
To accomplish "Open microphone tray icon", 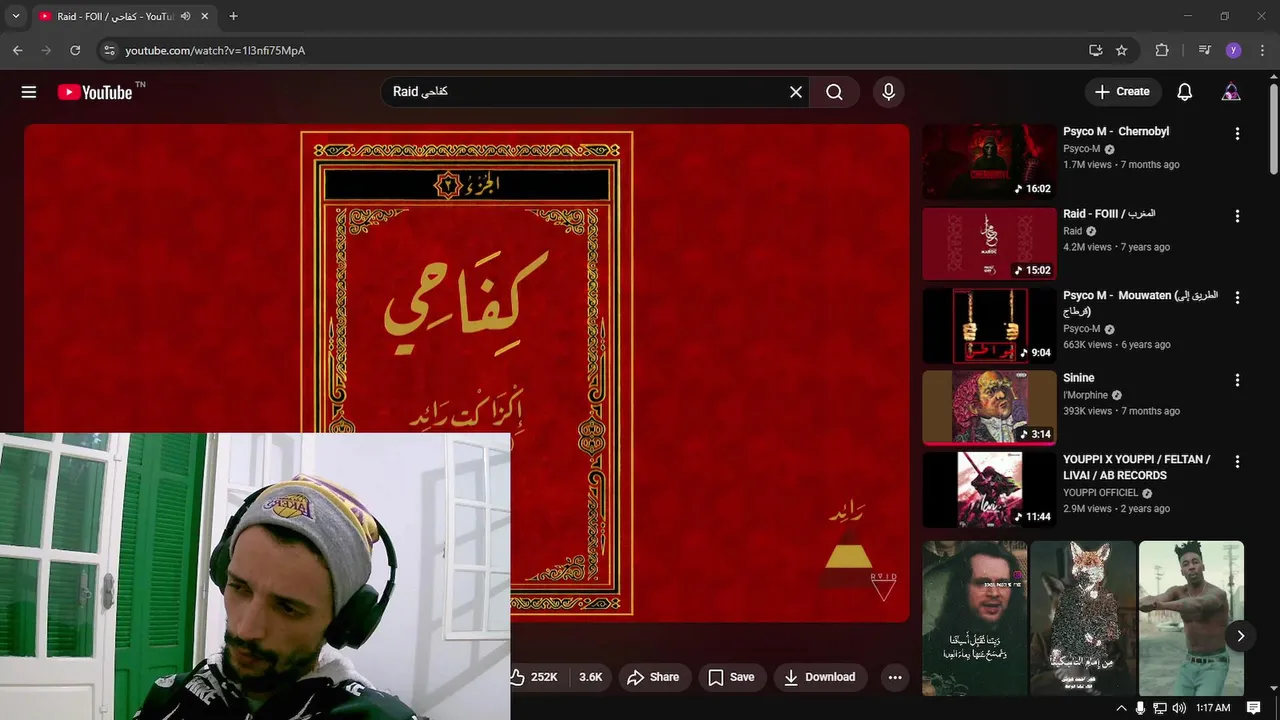I will tap(1140, 708).
